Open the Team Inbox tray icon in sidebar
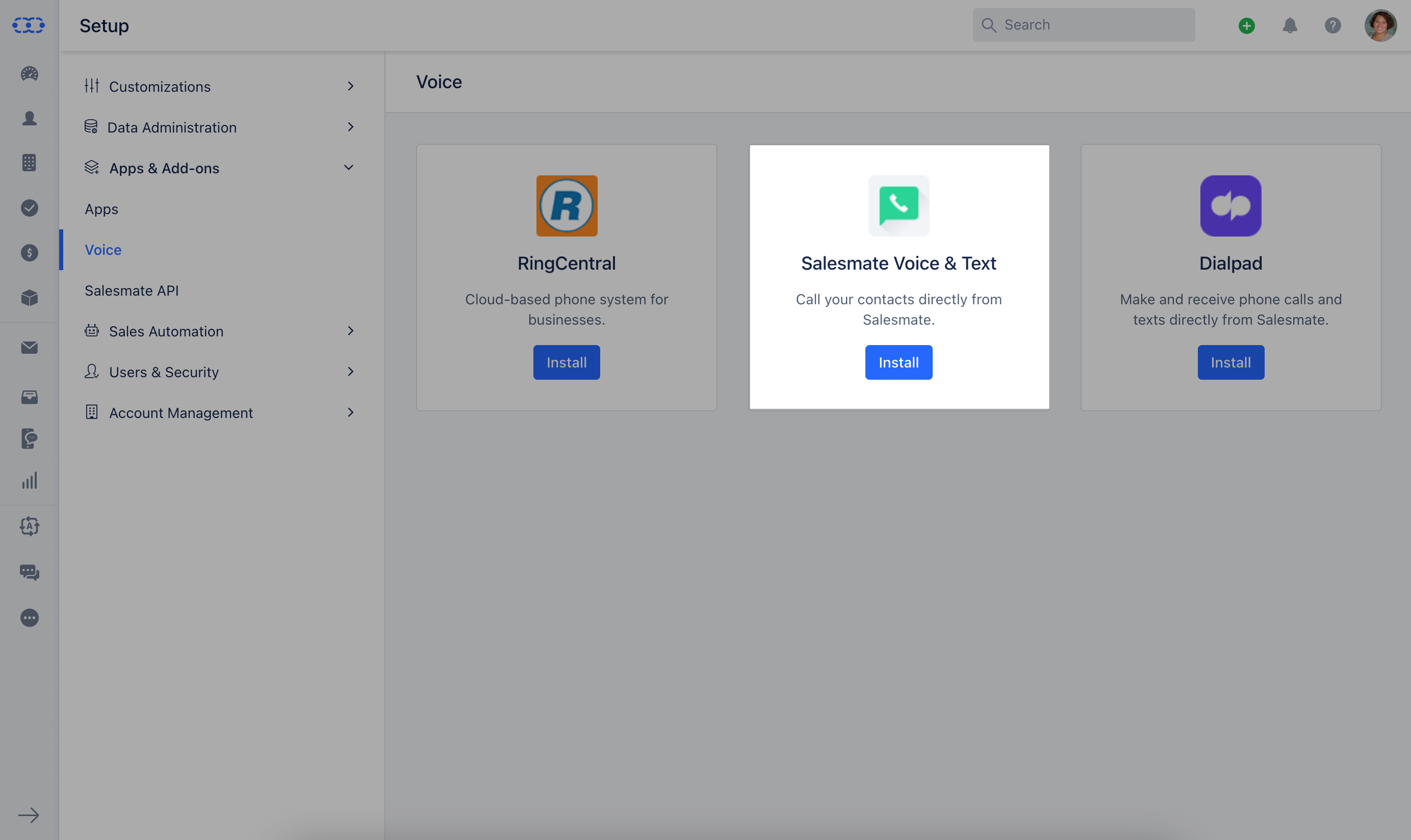The image size is (1411, 840). tap(30, 397)
